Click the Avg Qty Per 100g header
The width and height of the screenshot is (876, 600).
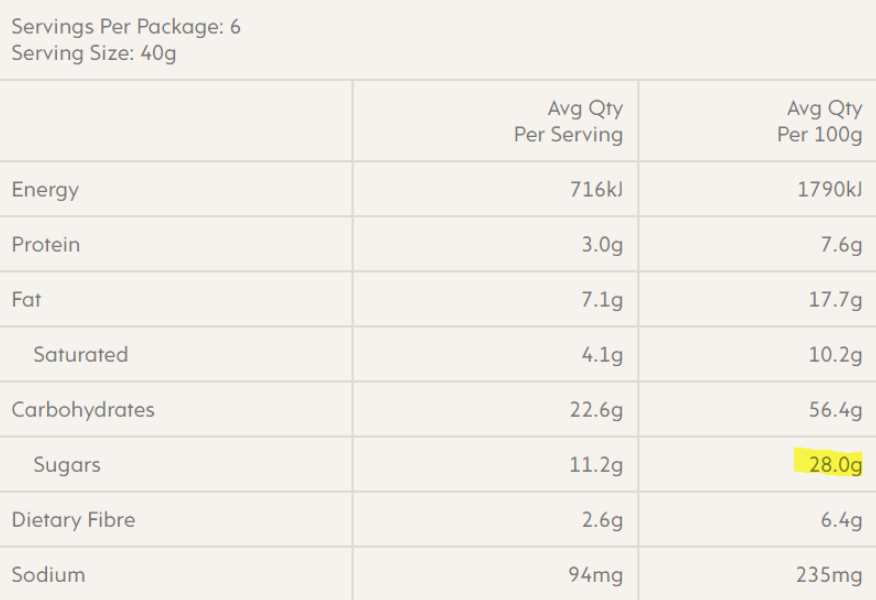(820, 121)
